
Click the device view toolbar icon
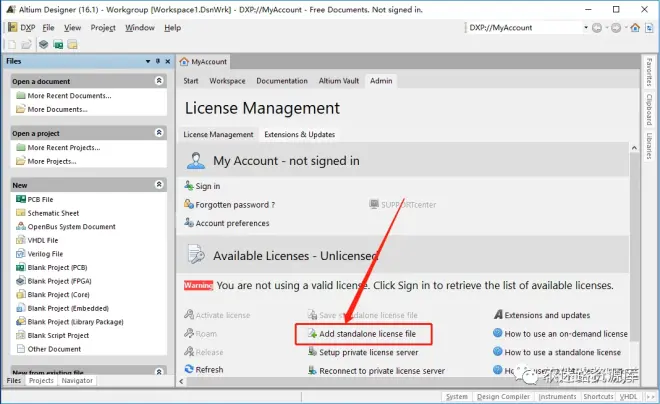pyautogui.click(x=43, y=44)
